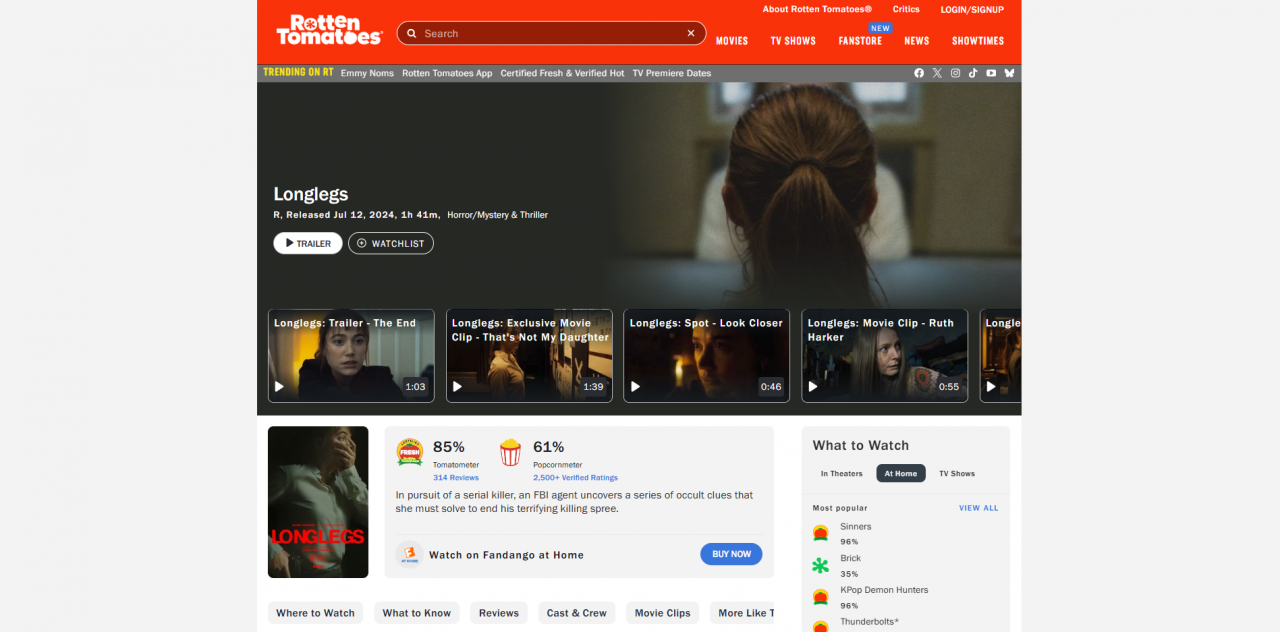Open the Critics link

click(x=906, y=9)
